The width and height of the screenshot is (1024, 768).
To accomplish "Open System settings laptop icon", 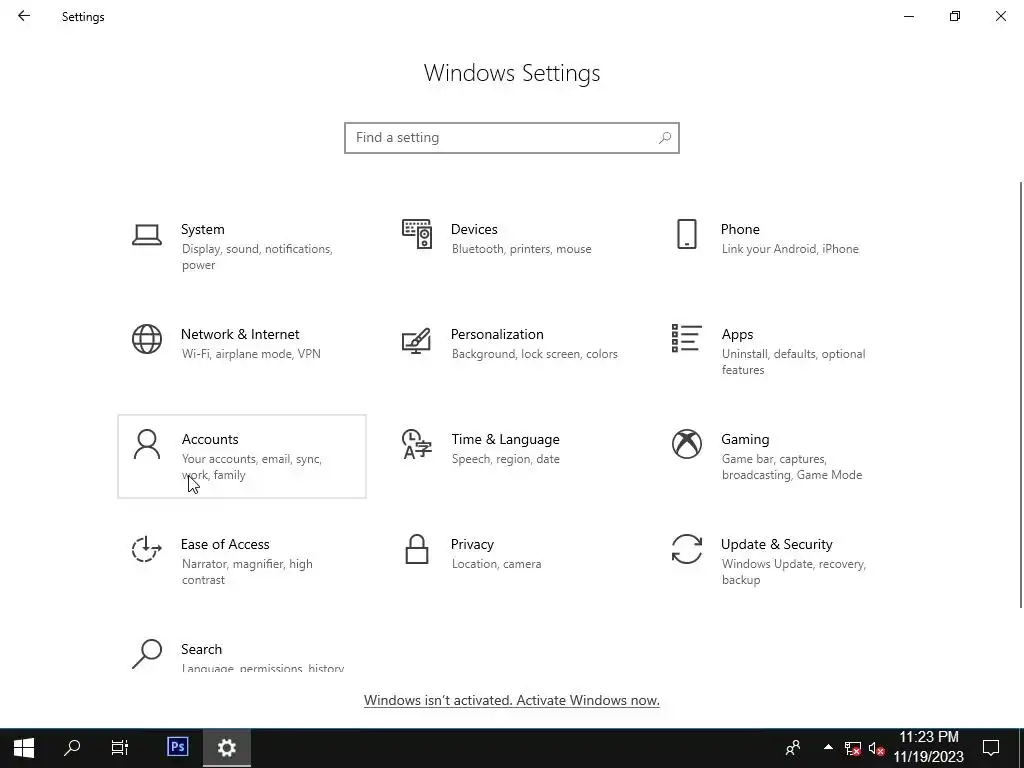I will point(146,235).
